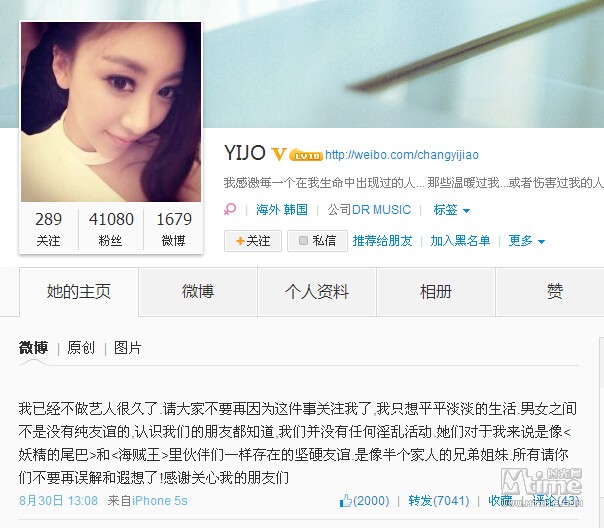The height and width of the screenshot is (528, 604).
Task: Expand the 更多 more menu
Action: click(526, 241)
